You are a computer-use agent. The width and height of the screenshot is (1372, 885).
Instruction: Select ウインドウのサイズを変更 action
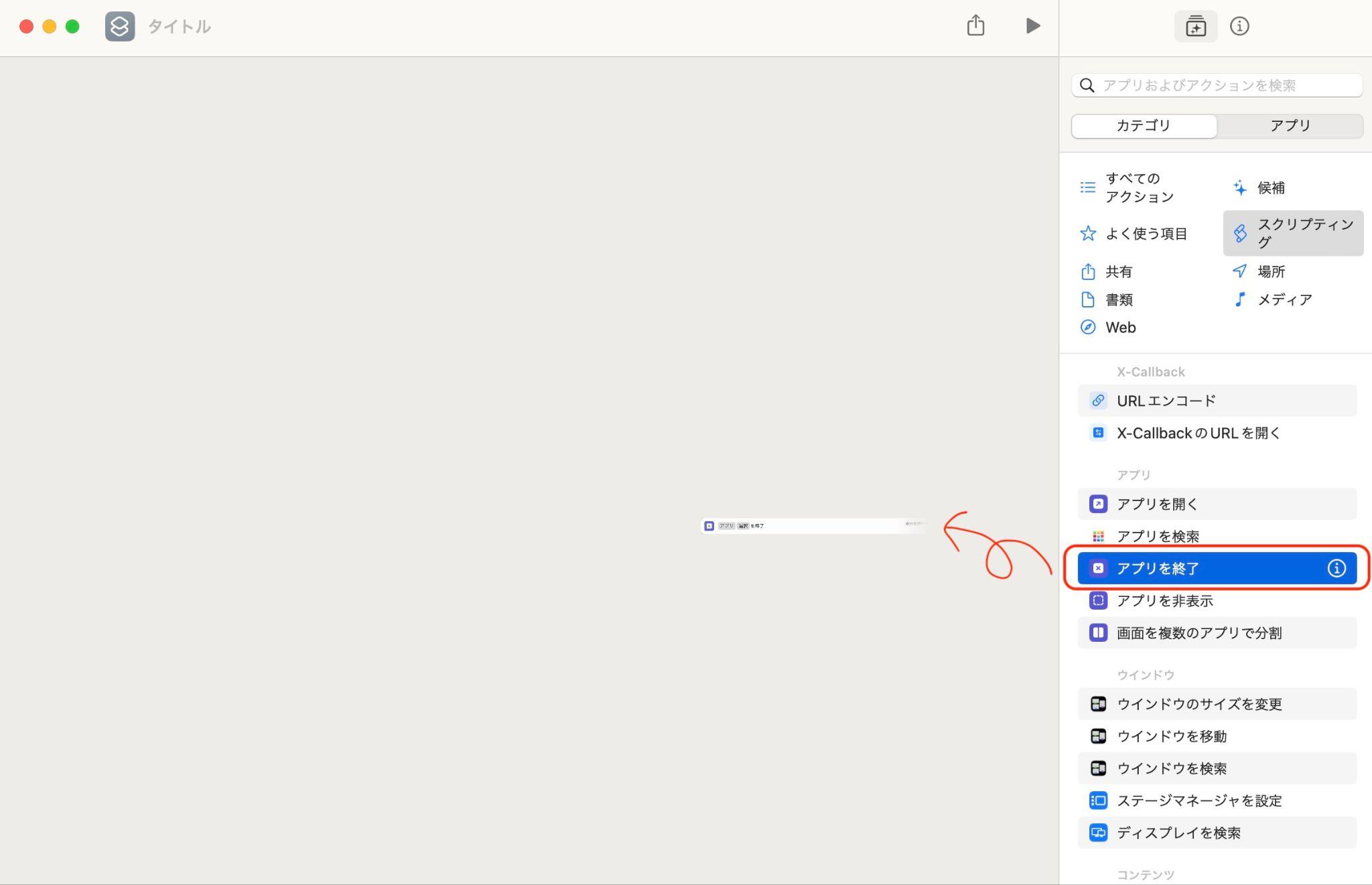(1217, 704)
